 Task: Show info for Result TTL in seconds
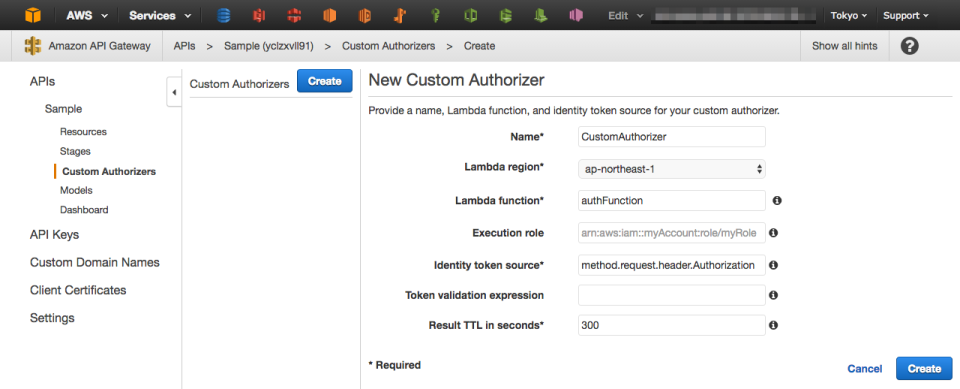(773, 325)
